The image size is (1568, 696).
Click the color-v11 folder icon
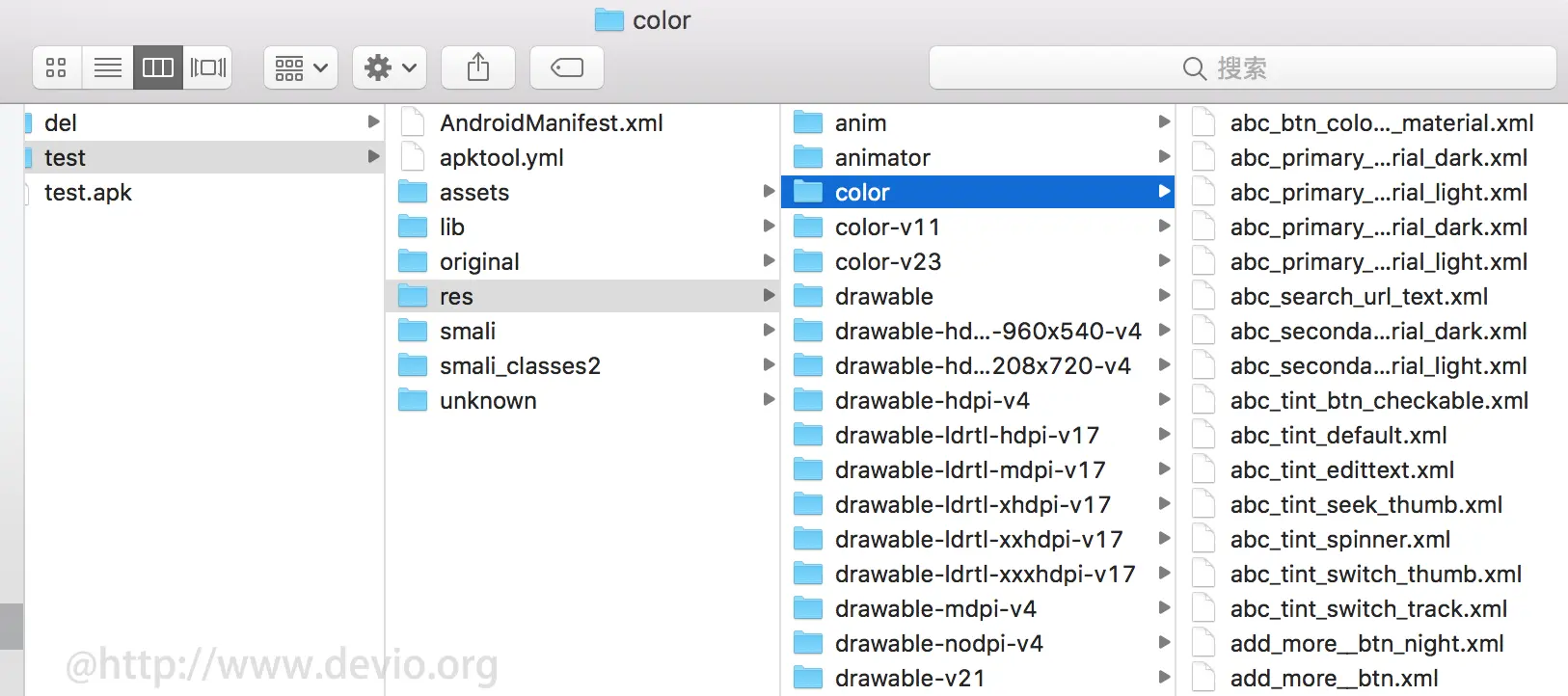coord(808,227)
